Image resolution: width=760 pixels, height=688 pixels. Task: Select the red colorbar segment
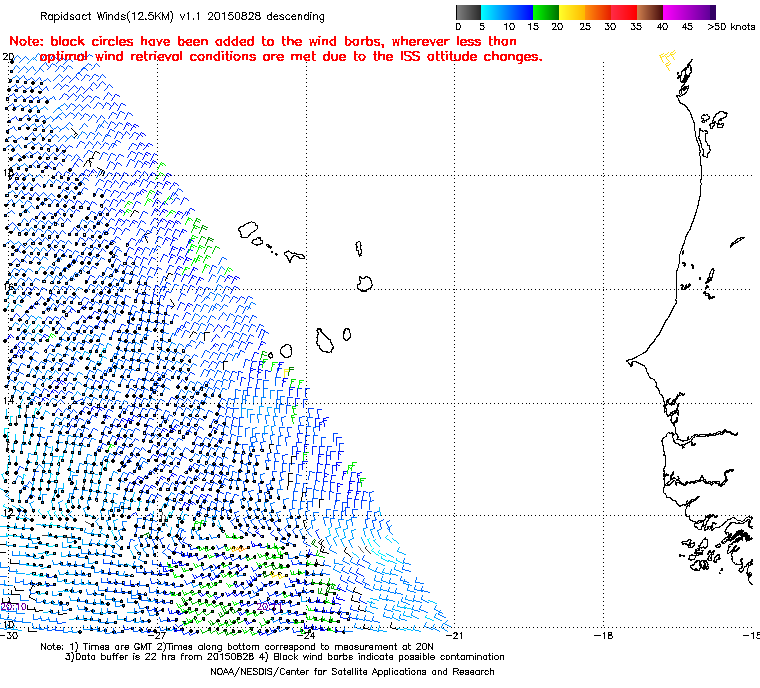coord(624,12)
